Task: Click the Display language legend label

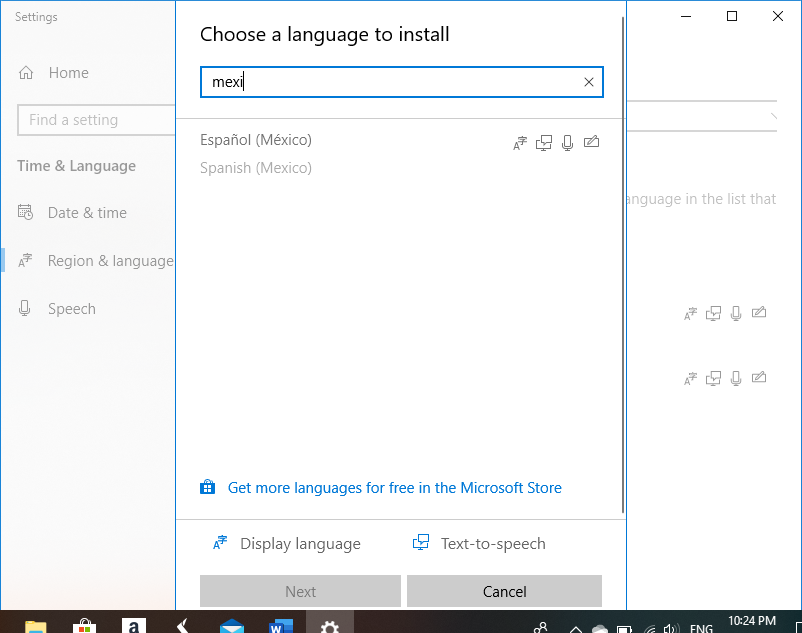Action: pos(300,544)
